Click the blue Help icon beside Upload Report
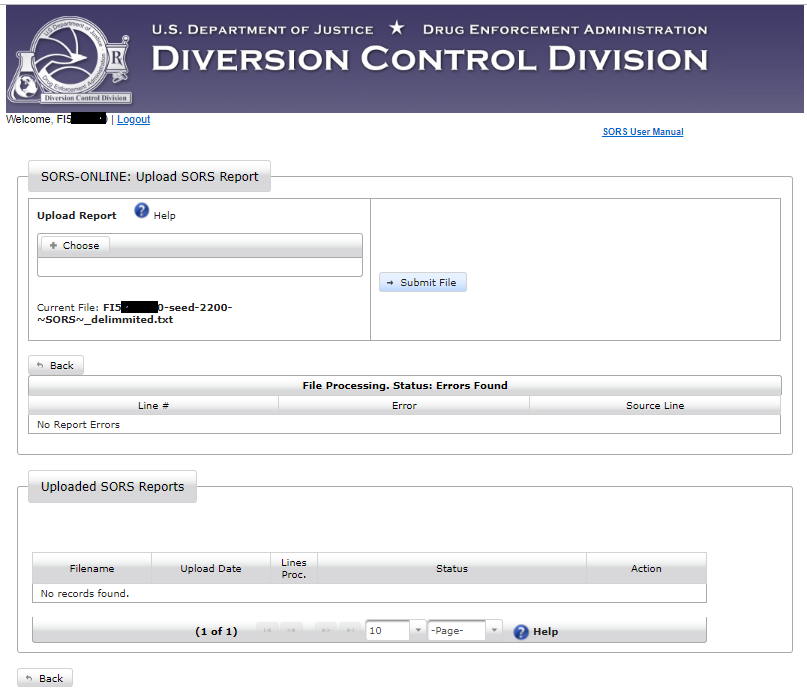Image resolution: width=807 pixels, height=695 pixels. click(142, 211)
